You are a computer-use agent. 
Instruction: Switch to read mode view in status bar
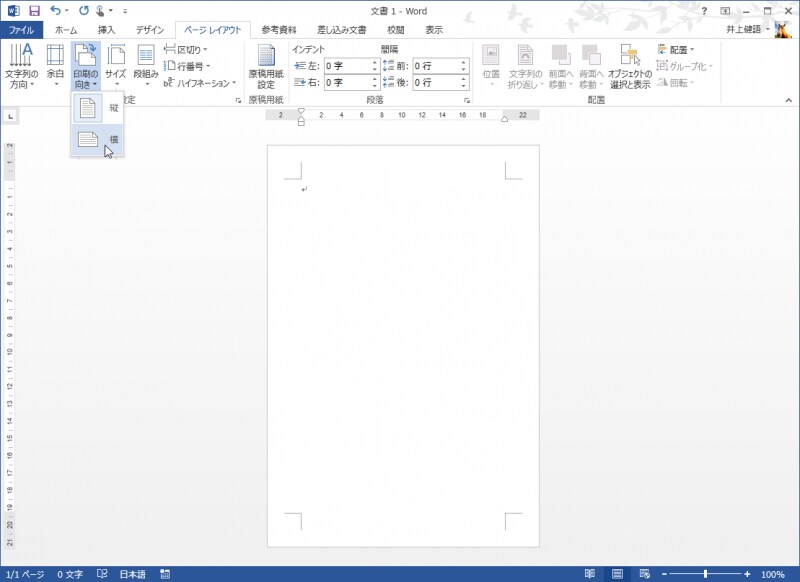pyautogui.click(x=590, y=574)
